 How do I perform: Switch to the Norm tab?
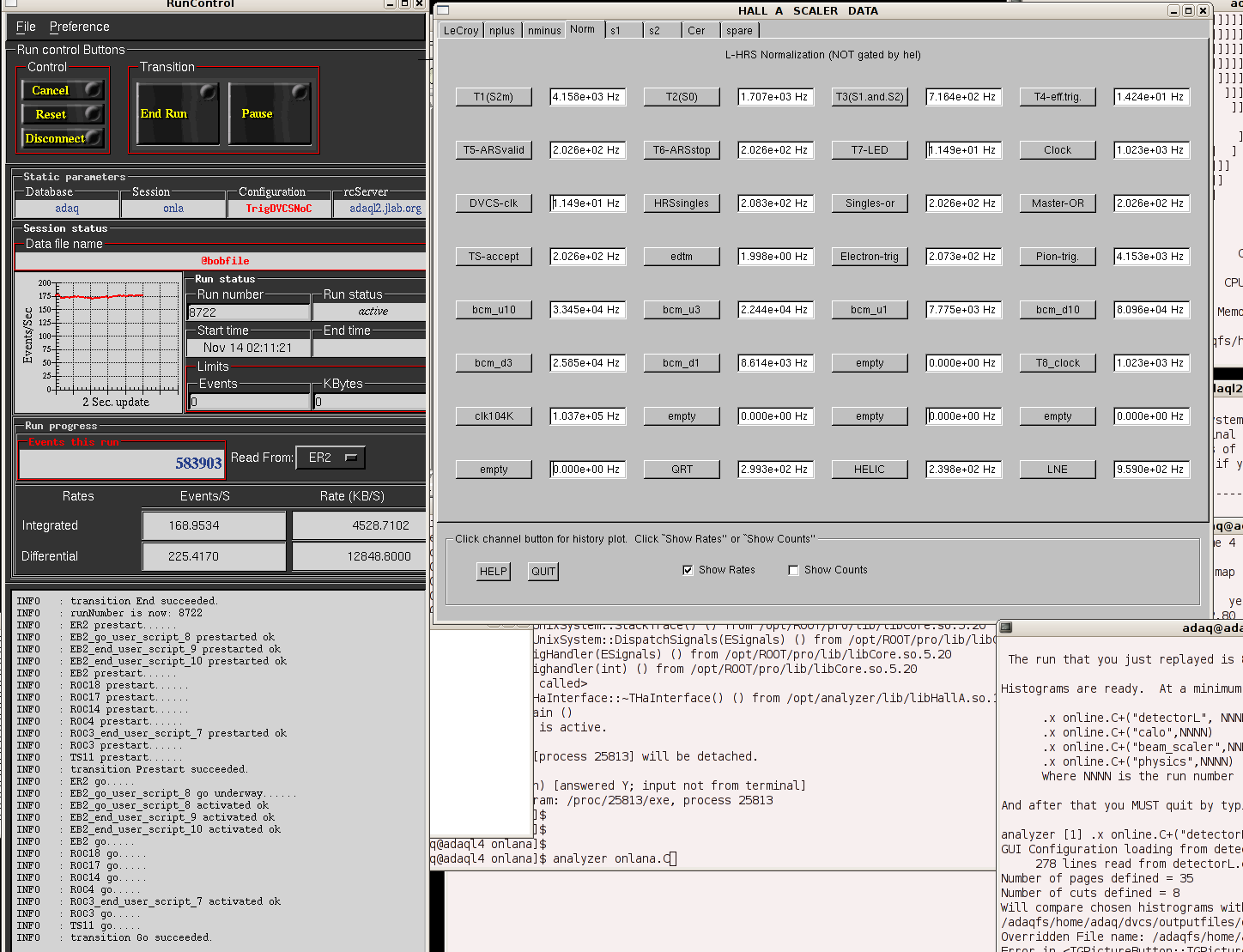(583, 29)
